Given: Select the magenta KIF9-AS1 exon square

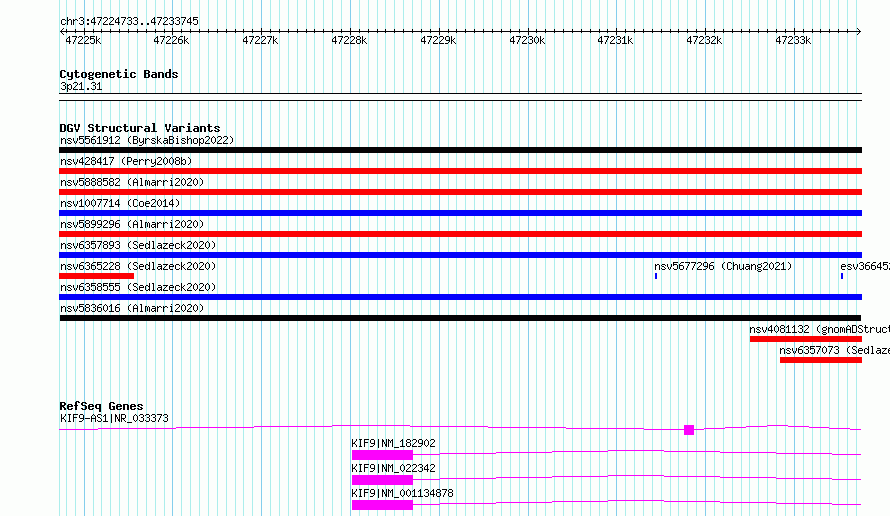Looking at the screenshot, I should [689, 430].
